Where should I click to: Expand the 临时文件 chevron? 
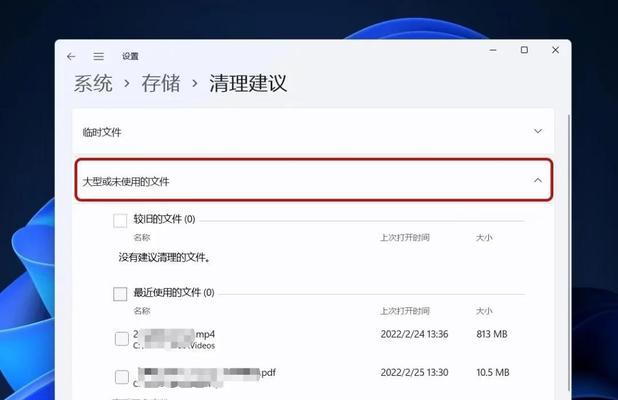click(x=538, y=131)
